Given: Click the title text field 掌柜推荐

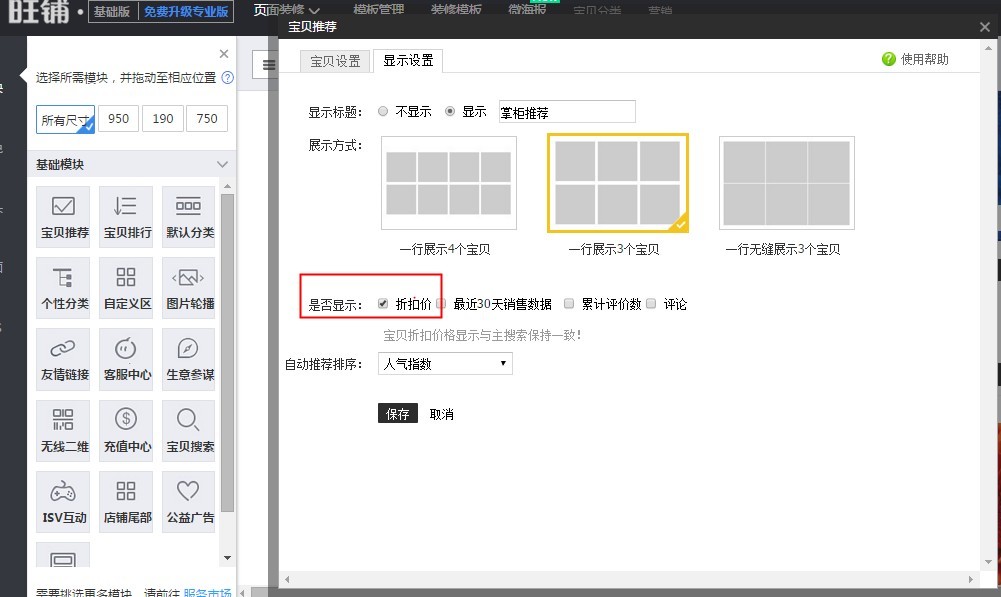Looking at the screenshot, I should (x=567, y=112).
